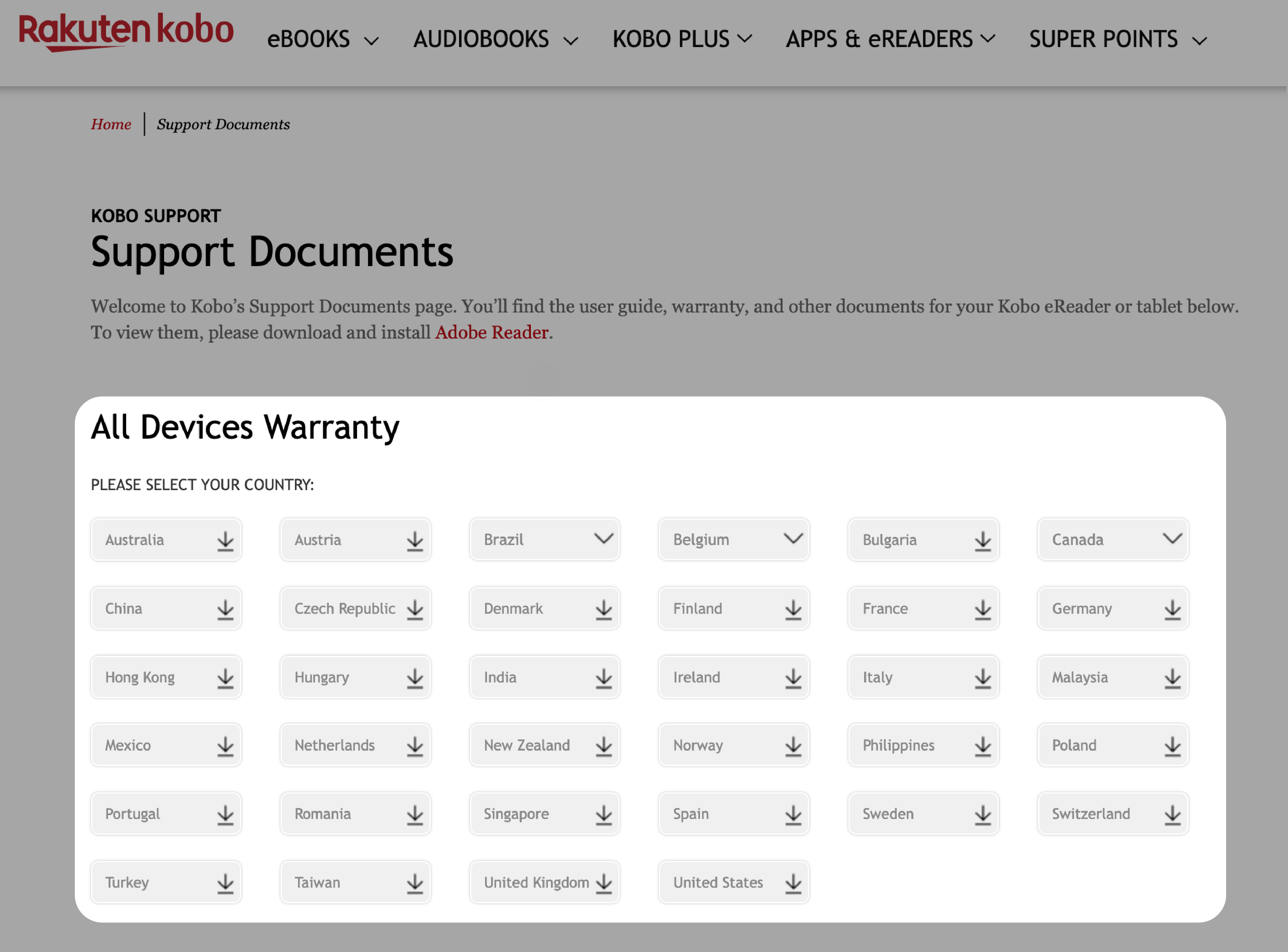1288x952 pixels.
Task: Click the France download icon
Action: [x=981, y=608]
